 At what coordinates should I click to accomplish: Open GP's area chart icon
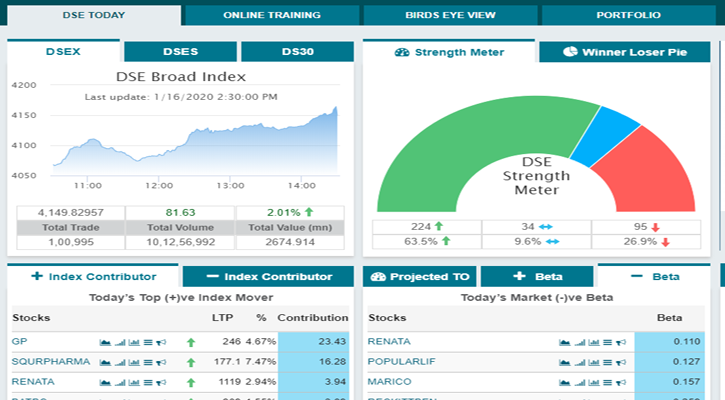click(x=105, y=342)
